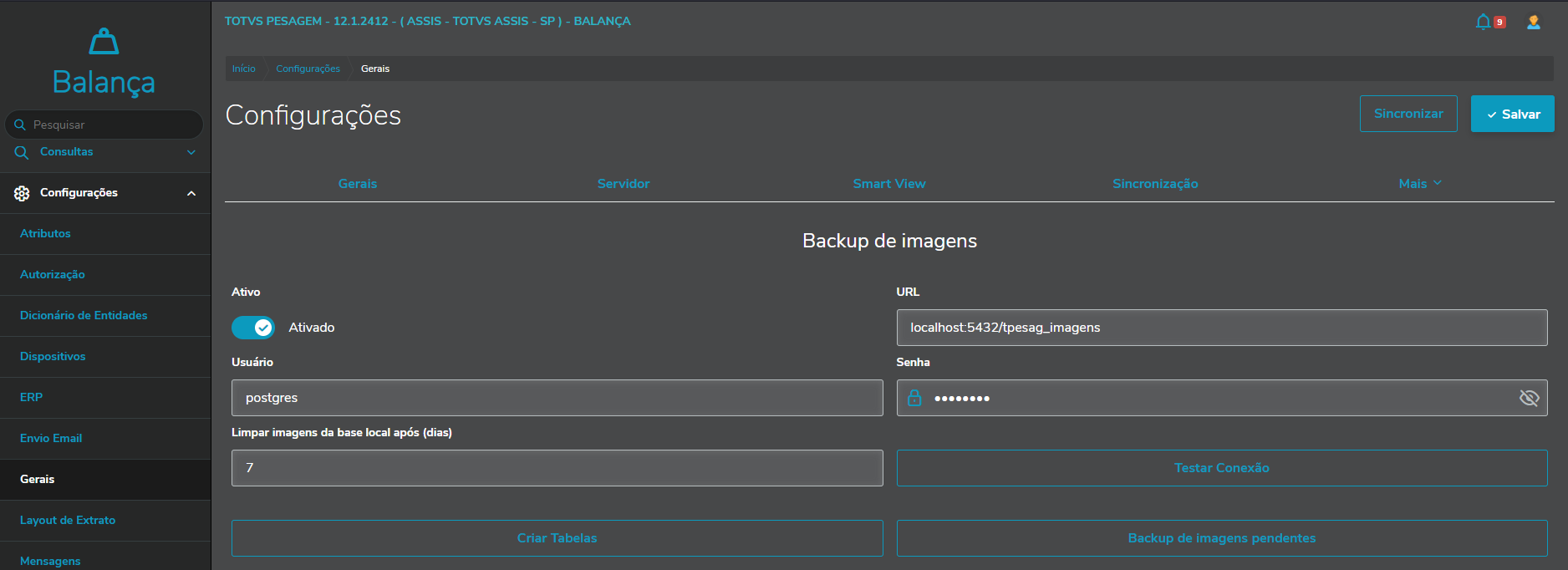Click the Salvar button
Viewport: 1568px width, 570px height.
(x=1512, y=114)
